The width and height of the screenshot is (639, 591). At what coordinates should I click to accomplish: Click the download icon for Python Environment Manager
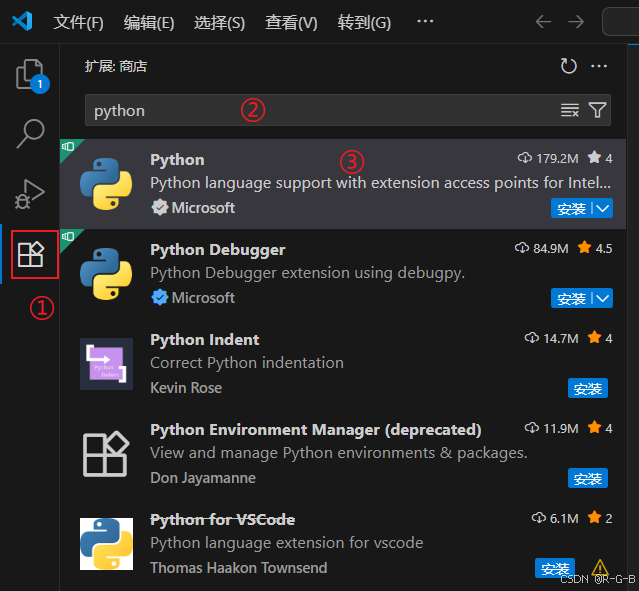pos(531,428)
